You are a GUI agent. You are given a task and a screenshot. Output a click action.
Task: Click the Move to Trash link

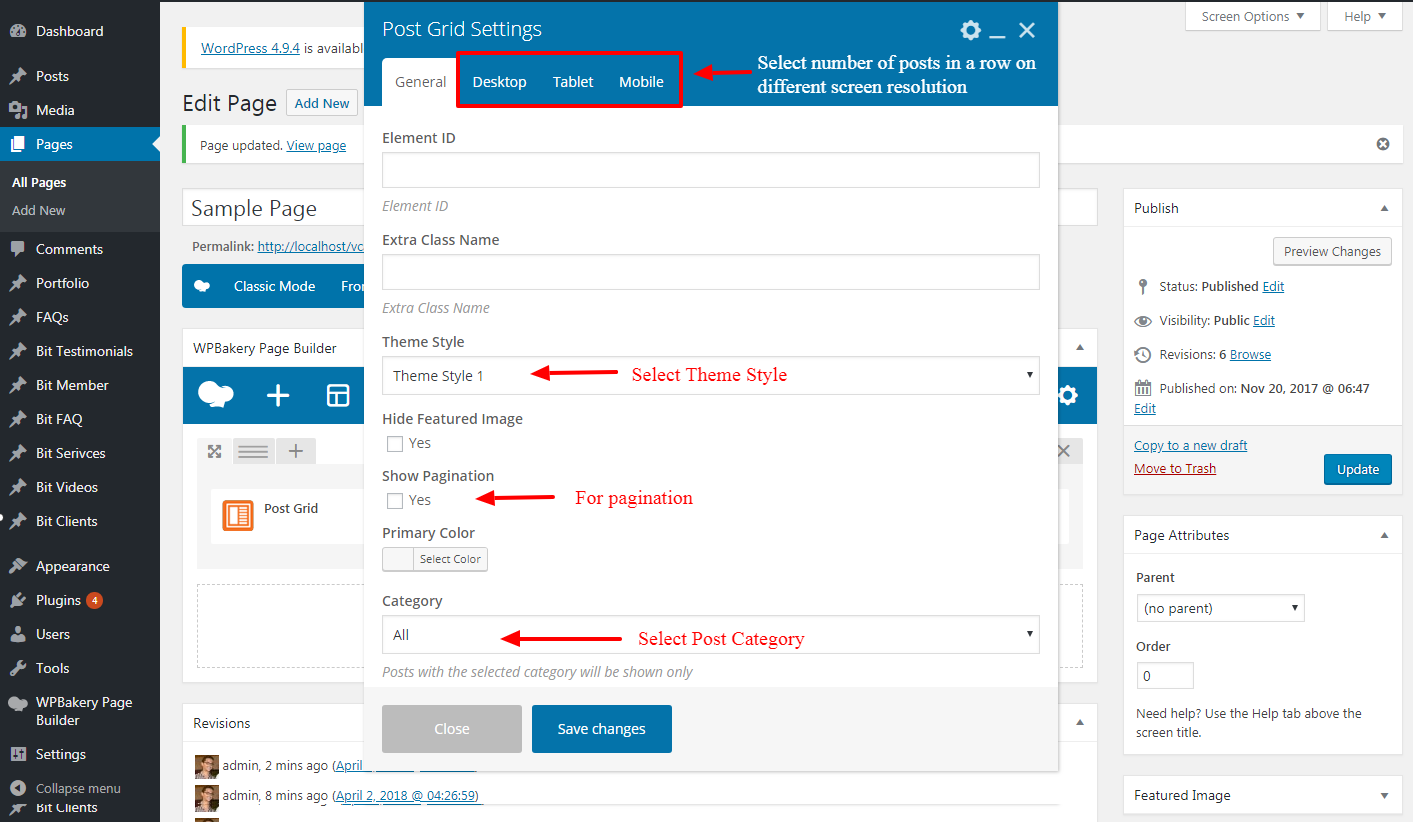[x=1175, y=469]
